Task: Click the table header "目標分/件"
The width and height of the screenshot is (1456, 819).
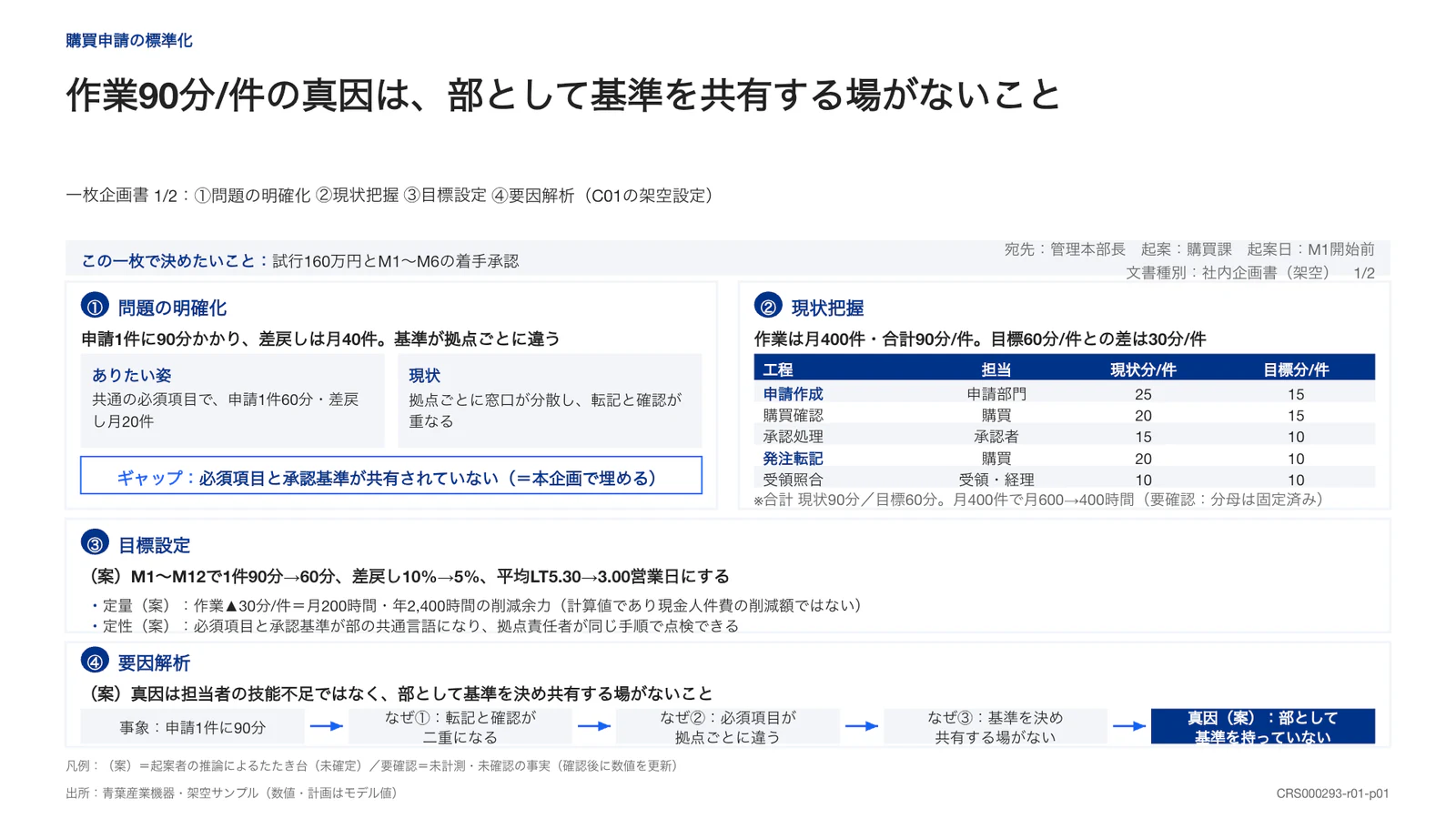Action: point(1296,369)
